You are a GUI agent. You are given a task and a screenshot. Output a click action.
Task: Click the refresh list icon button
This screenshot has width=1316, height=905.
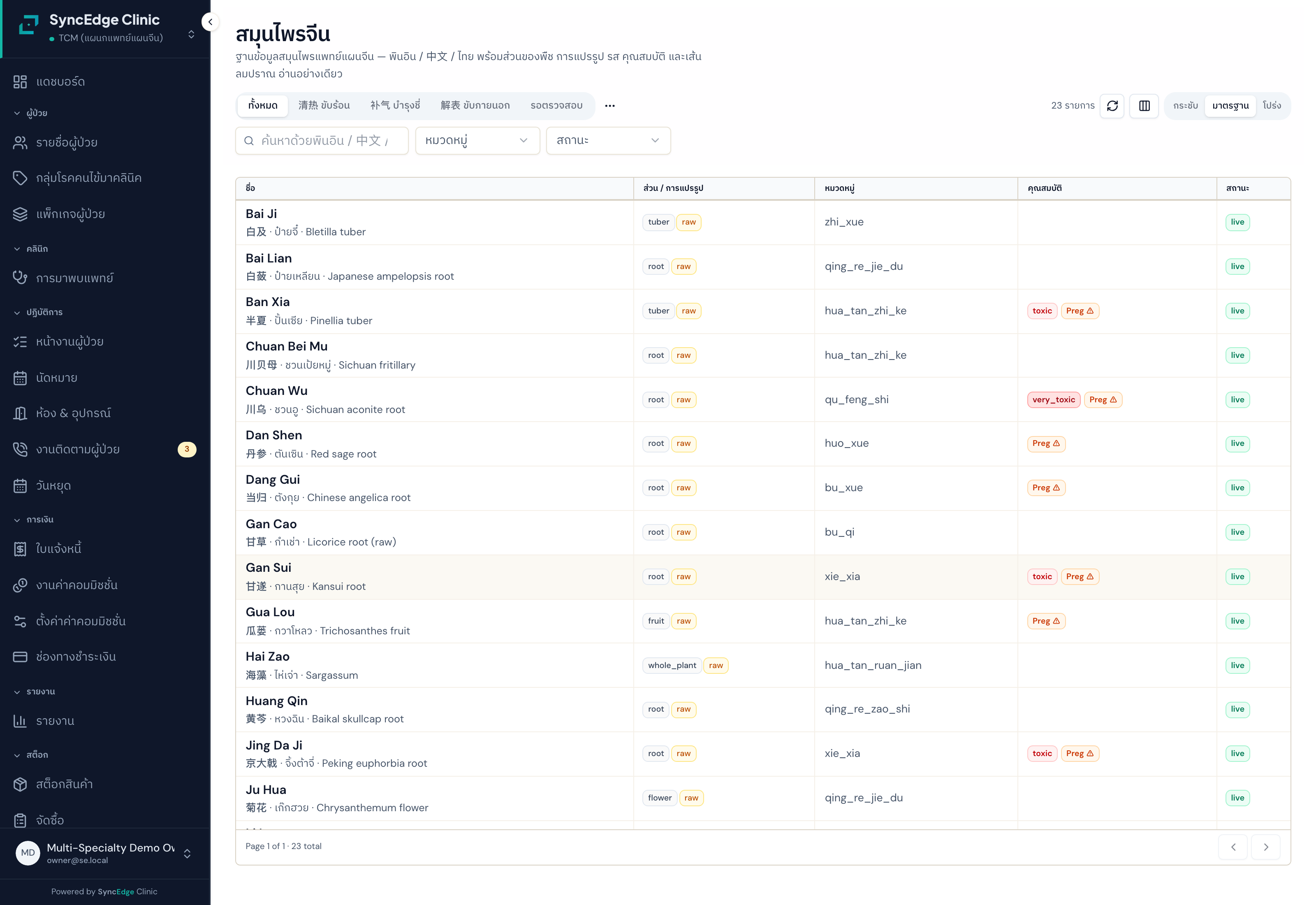click(1112, 106)
